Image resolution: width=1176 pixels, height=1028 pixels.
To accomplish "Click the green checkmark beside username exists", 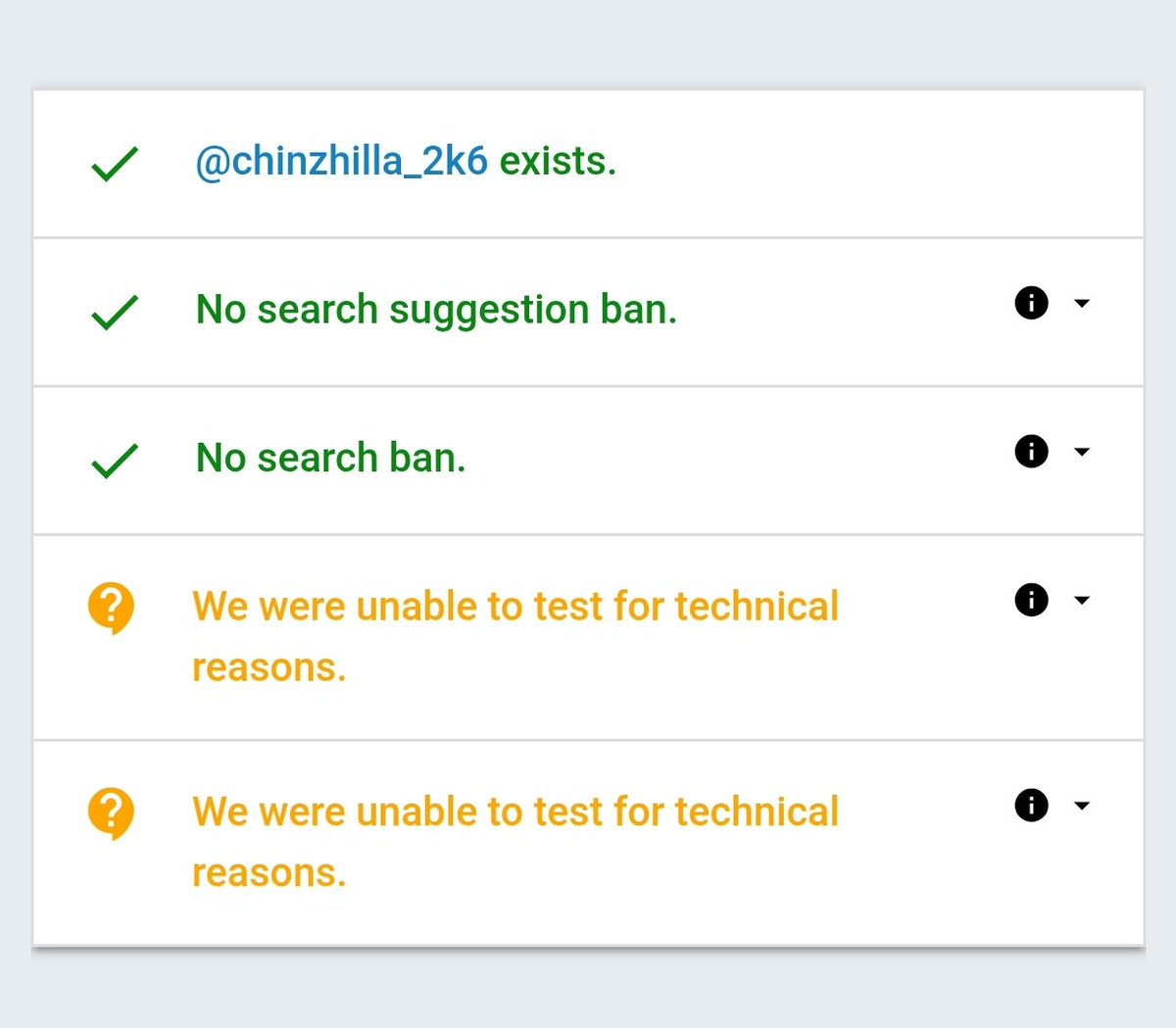I will click(x=115, y=164).
